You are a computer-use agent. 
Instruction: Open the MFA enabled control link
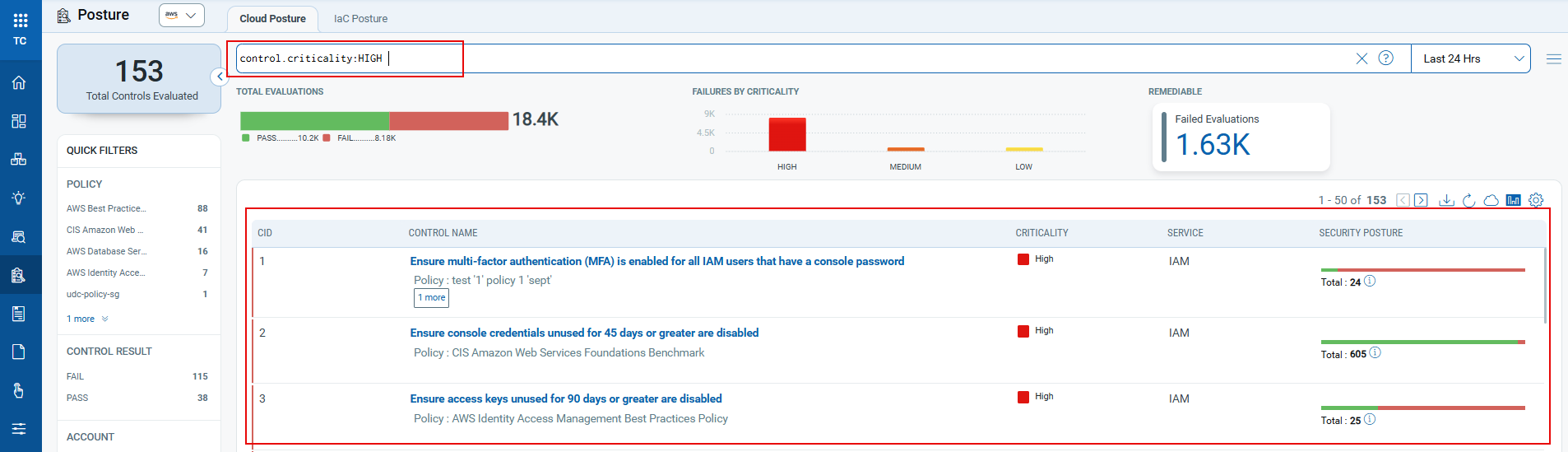pyautogui.click(x=656, y=261)
